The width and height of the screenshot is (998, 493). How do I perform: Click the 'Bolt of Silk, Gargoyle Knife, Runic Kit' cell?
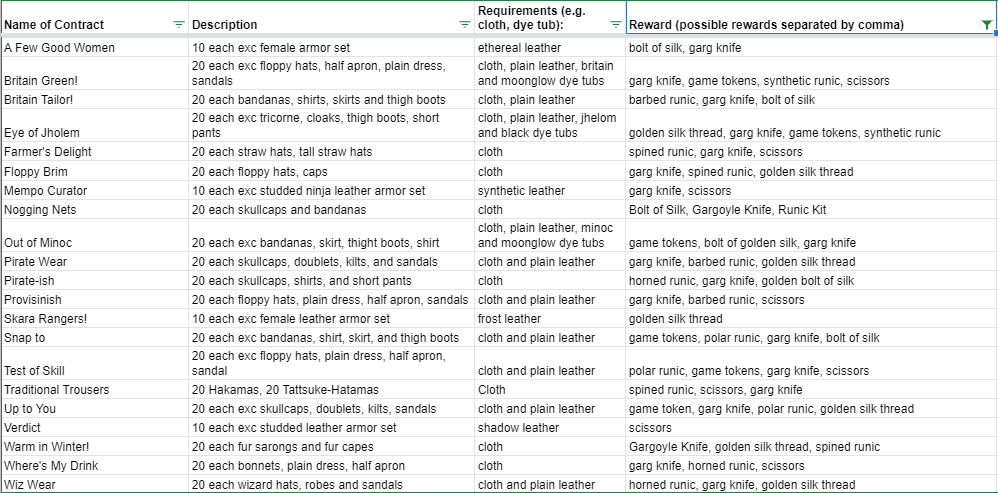point(812,210)
